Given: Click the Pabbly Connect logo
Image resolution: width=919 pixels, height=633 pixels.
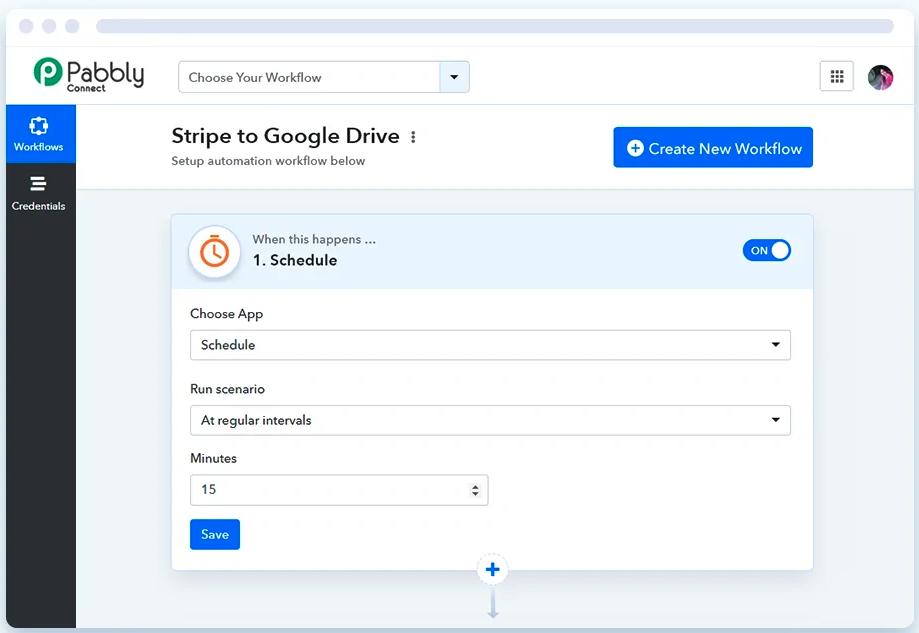Looking at the screenshot, I should 89,74.
